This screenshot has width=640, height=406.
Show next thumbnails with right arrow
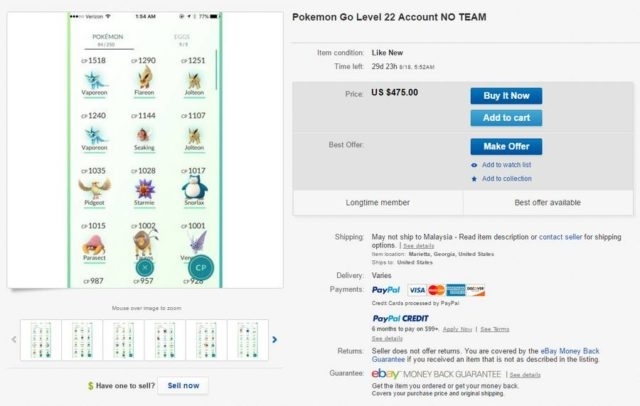point(275,340)
